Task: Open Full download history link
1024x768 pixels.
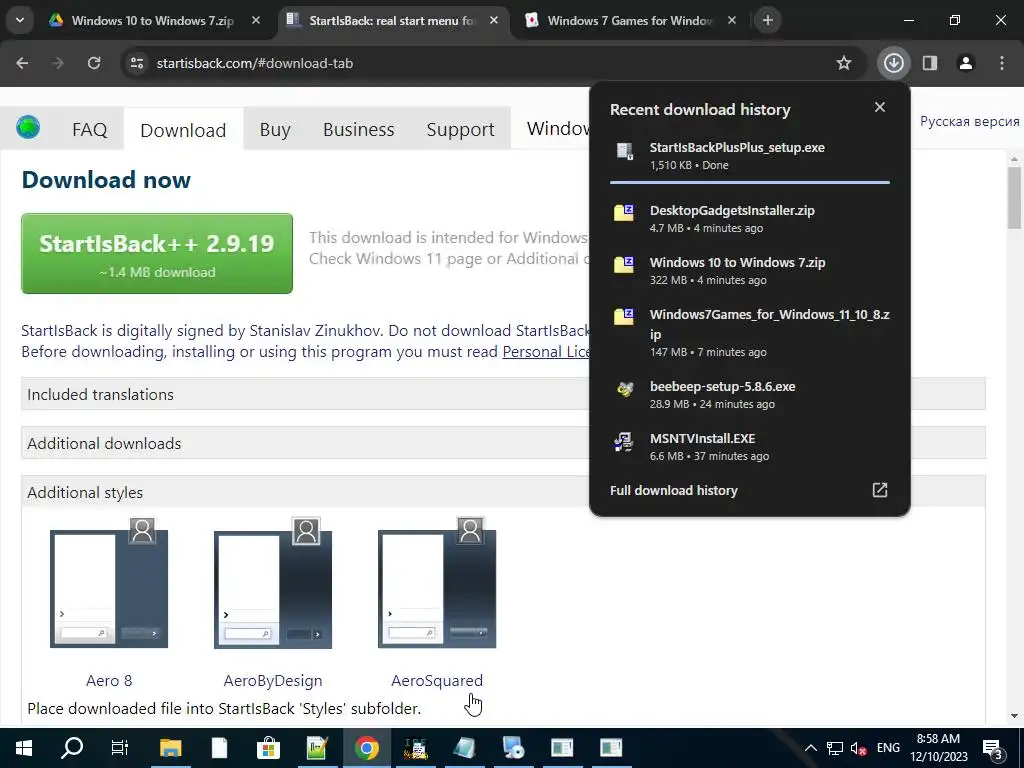Action: tap(673, 490)
